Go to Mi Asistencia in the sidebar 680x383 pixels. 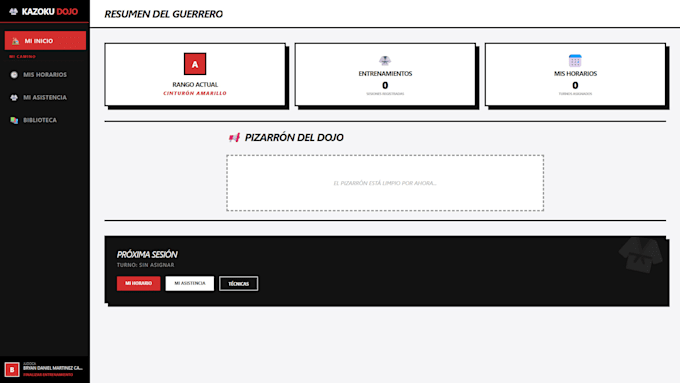pyautogui.click(x=45, y=98)
